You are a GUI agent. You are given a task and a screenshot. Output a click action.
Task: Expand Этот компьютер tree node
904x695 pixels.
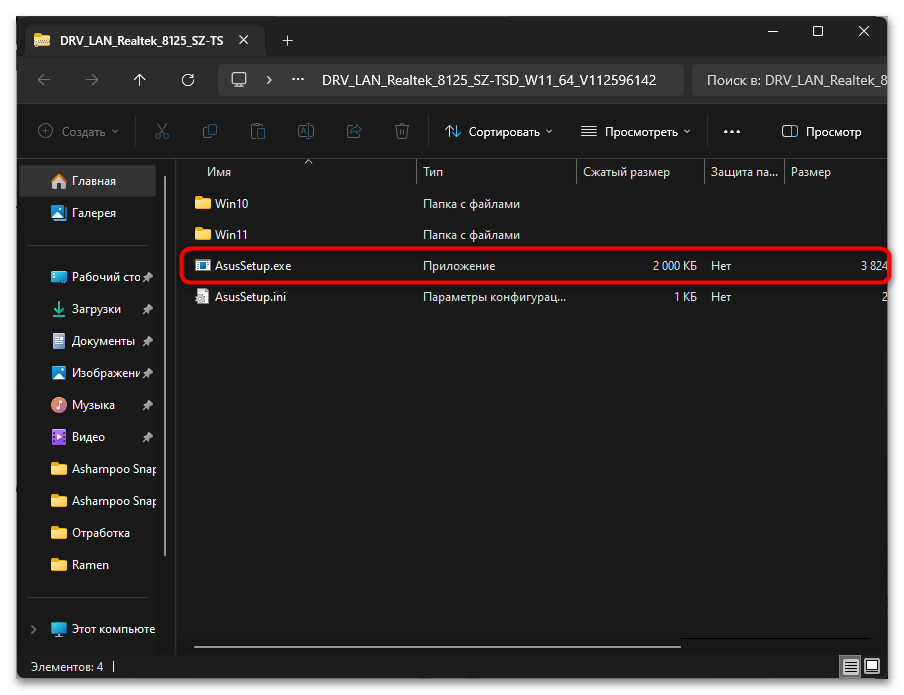point(33,629)
